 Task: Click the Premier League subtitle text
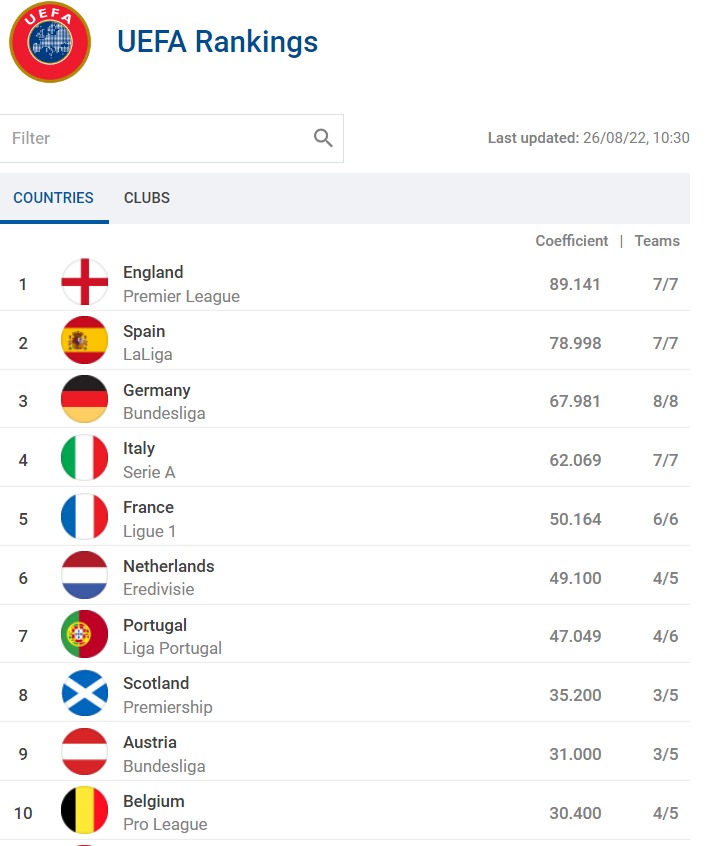(x=181, y=296)
